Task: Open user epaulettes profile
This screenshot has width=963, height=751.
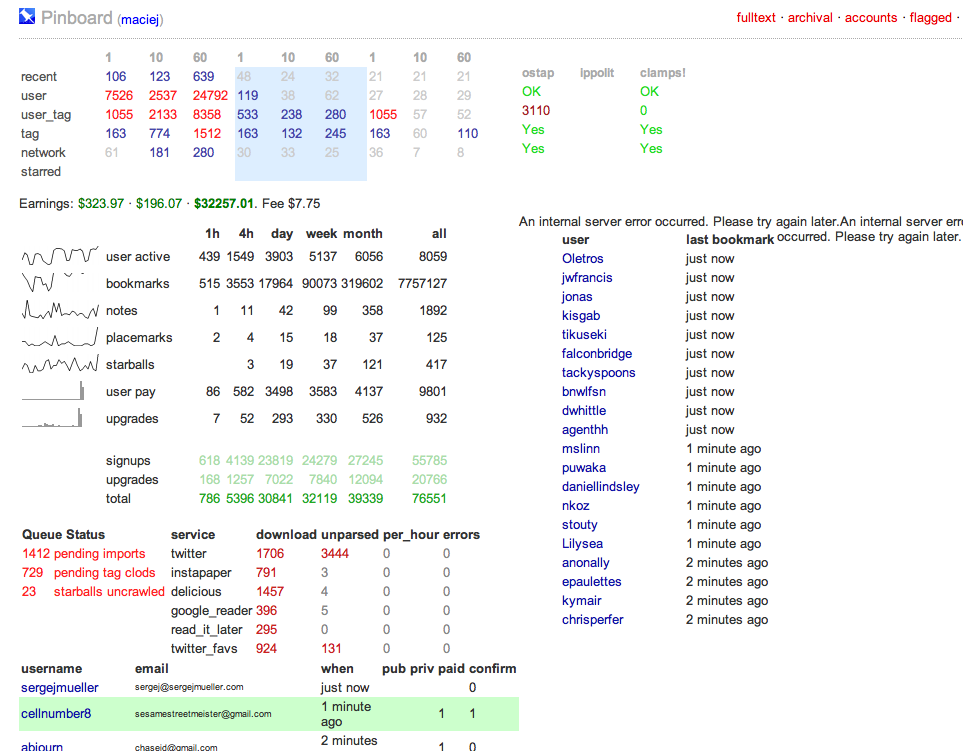Action: coord(591,582)
